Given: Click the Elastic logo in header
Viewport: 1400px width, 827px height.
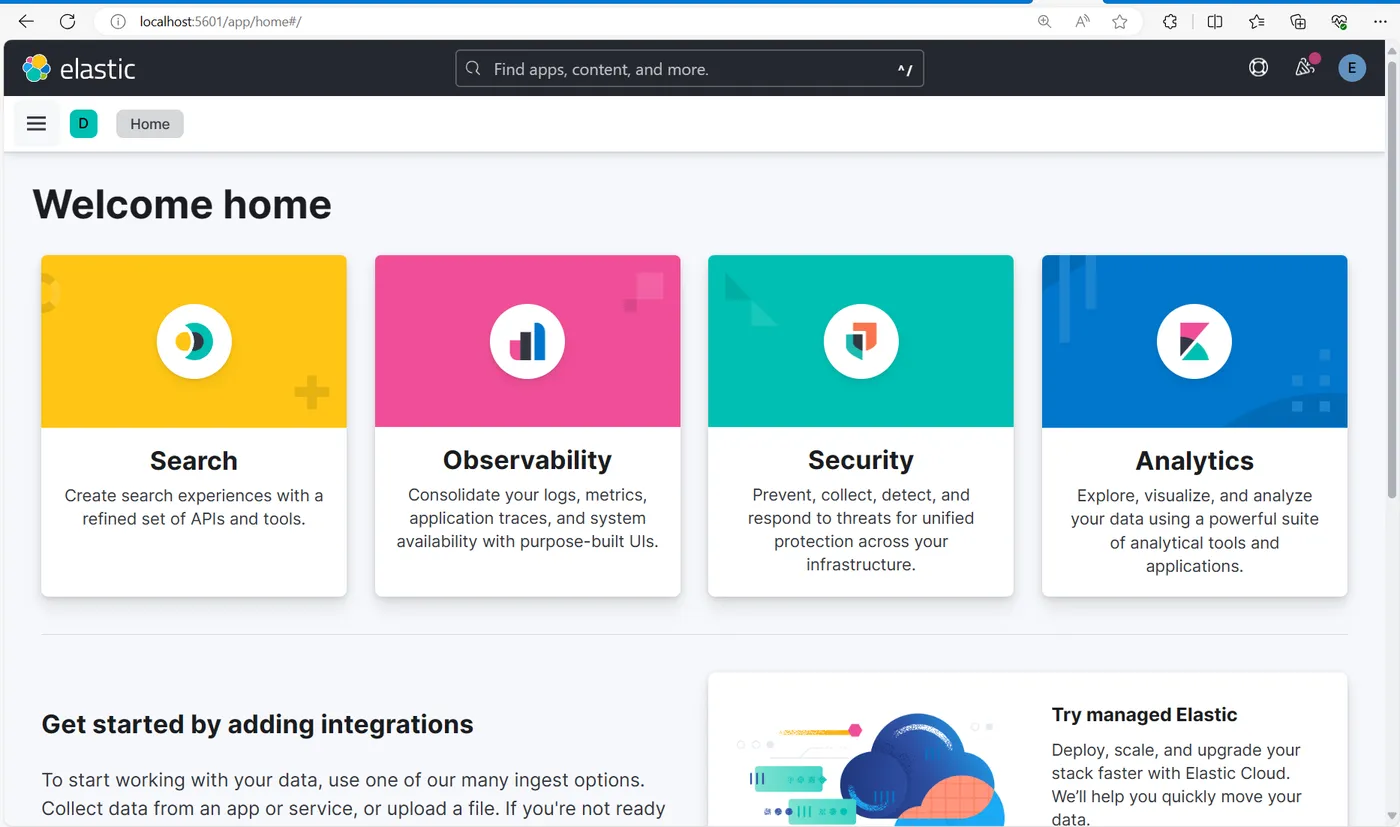Looking at the screenshot, I should 79,68.
